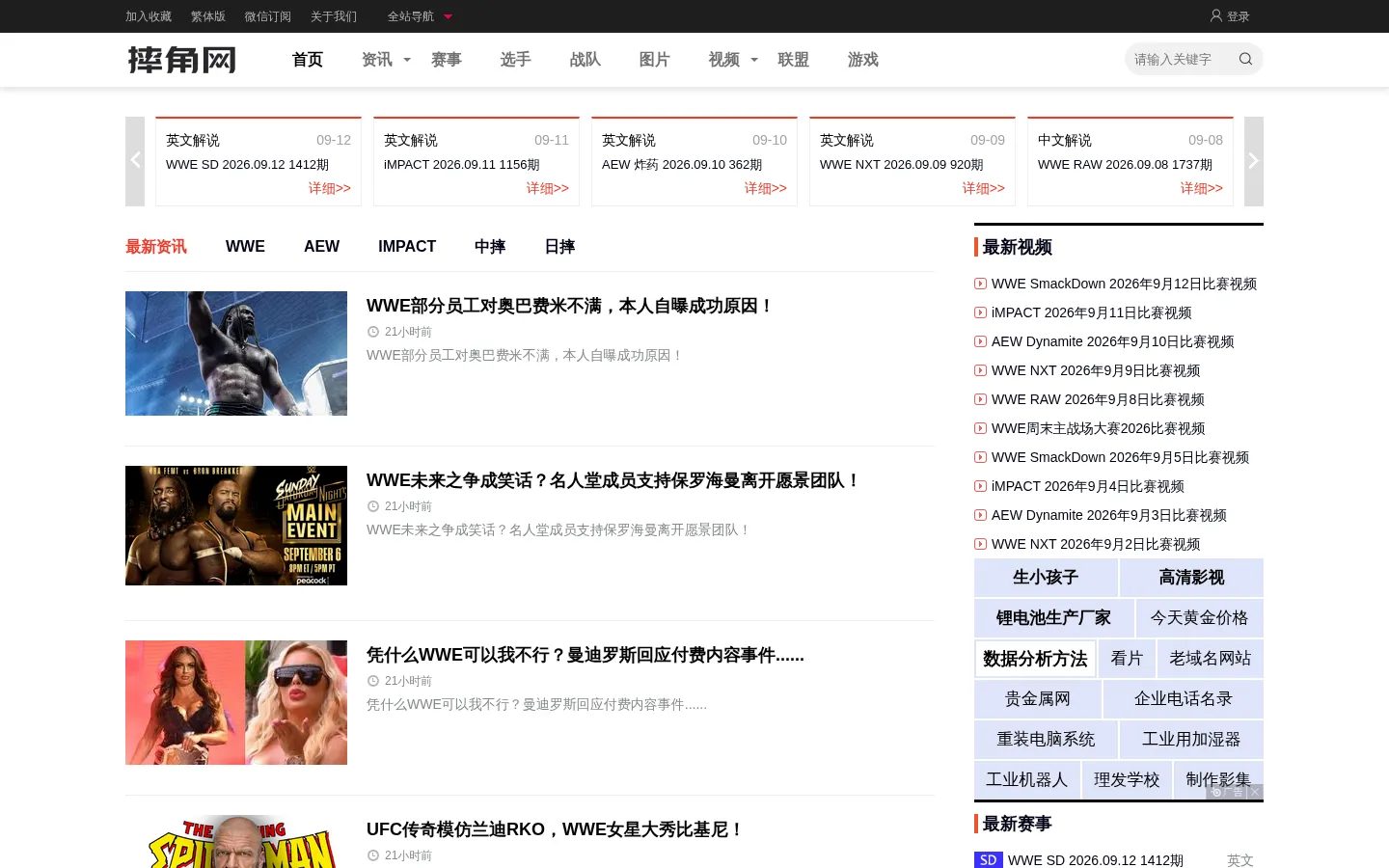The image size is (1389, 868).
Task: Expand the 全站导航 dropdown
Action: pos(420,16)
